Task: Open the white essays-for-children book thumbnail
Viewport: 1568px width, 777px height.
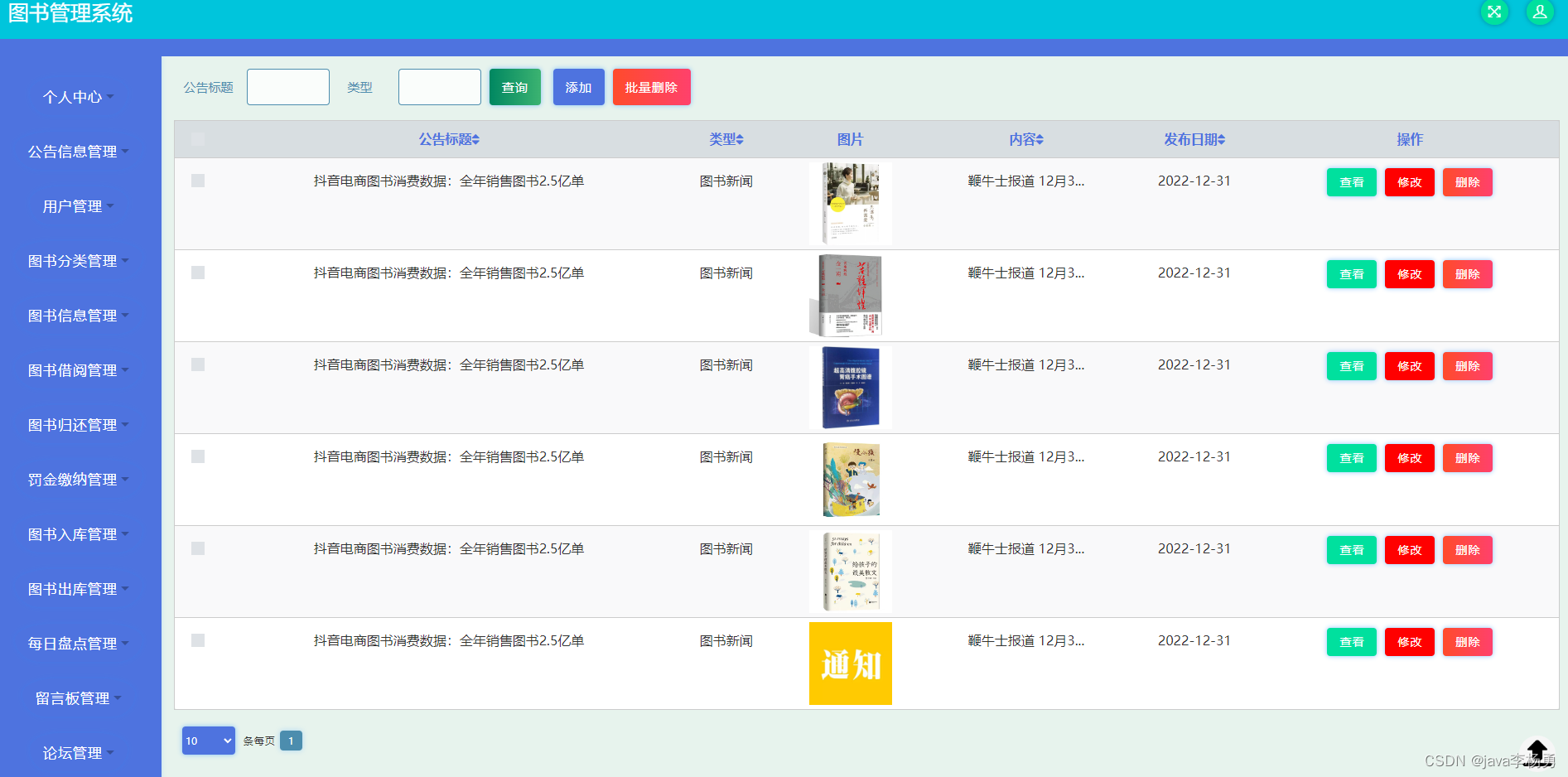Action: [x=851, y=571]
